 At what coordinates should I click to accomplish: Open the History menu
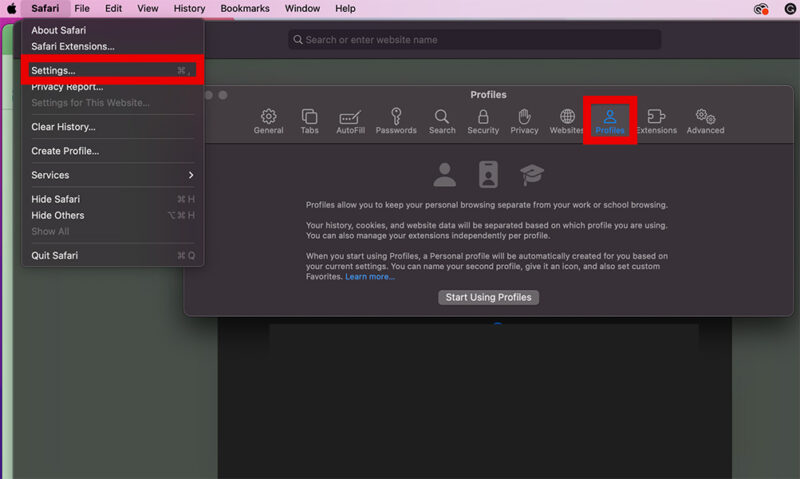click(x=189, y=8)
